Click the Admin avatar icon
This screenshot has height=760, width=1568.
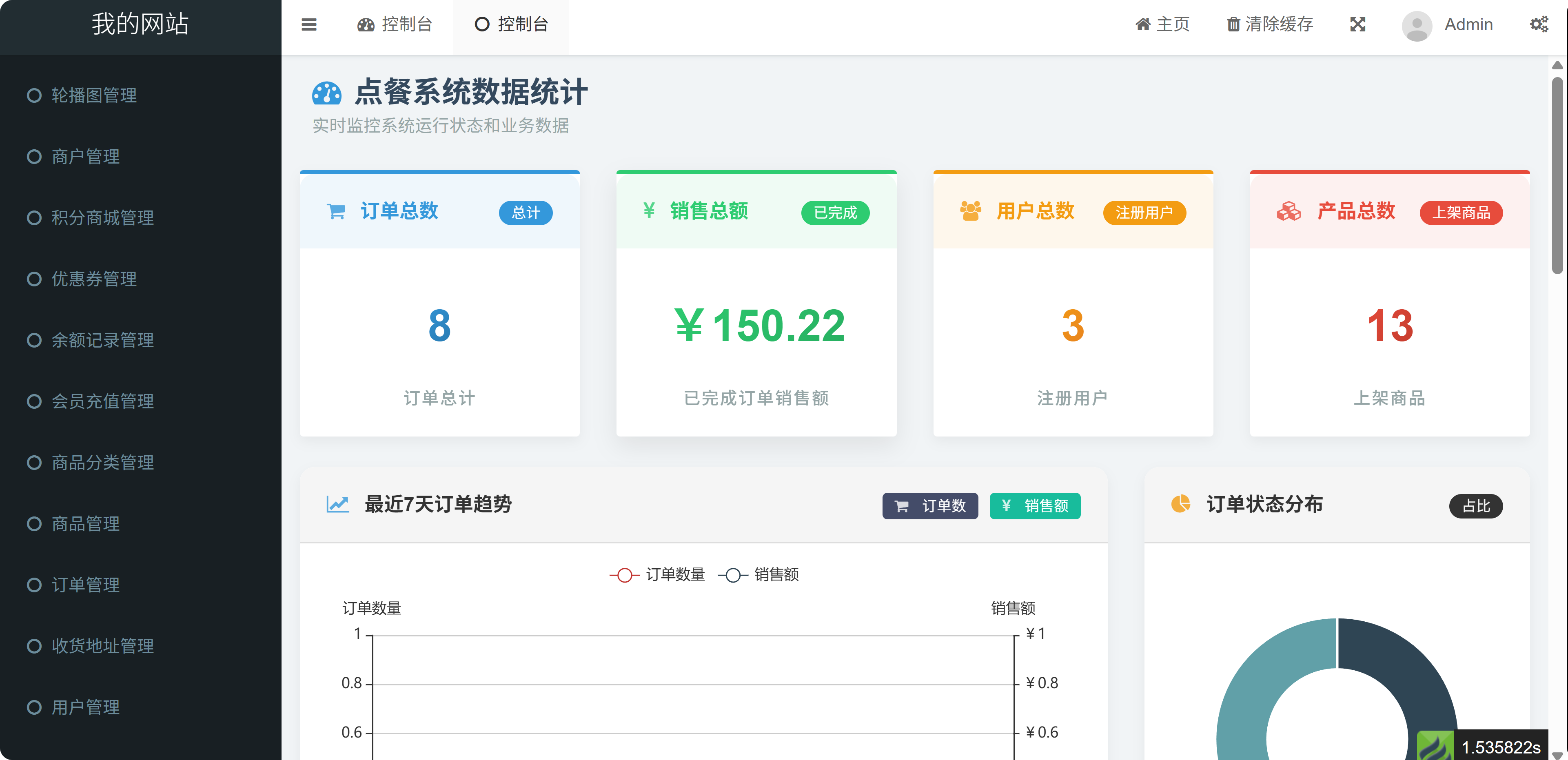(1417, 26)
